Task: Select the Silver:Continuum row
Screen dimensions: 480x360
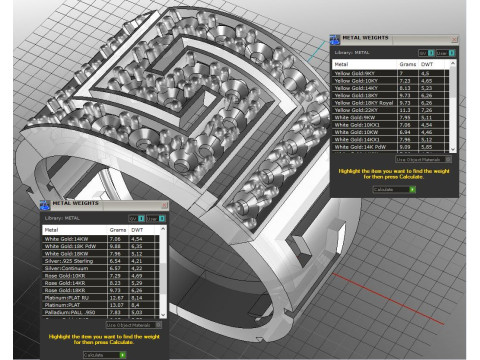Action: tap(101, 268)
